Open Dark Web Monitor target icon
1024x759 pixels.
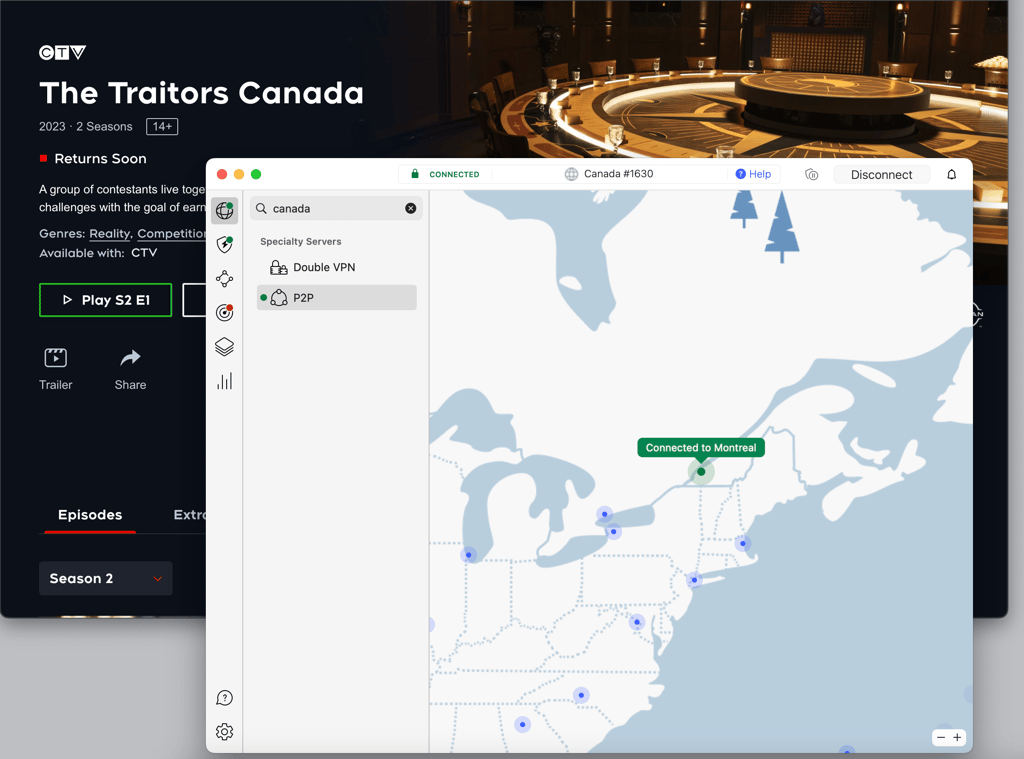[x=225, y=313]
